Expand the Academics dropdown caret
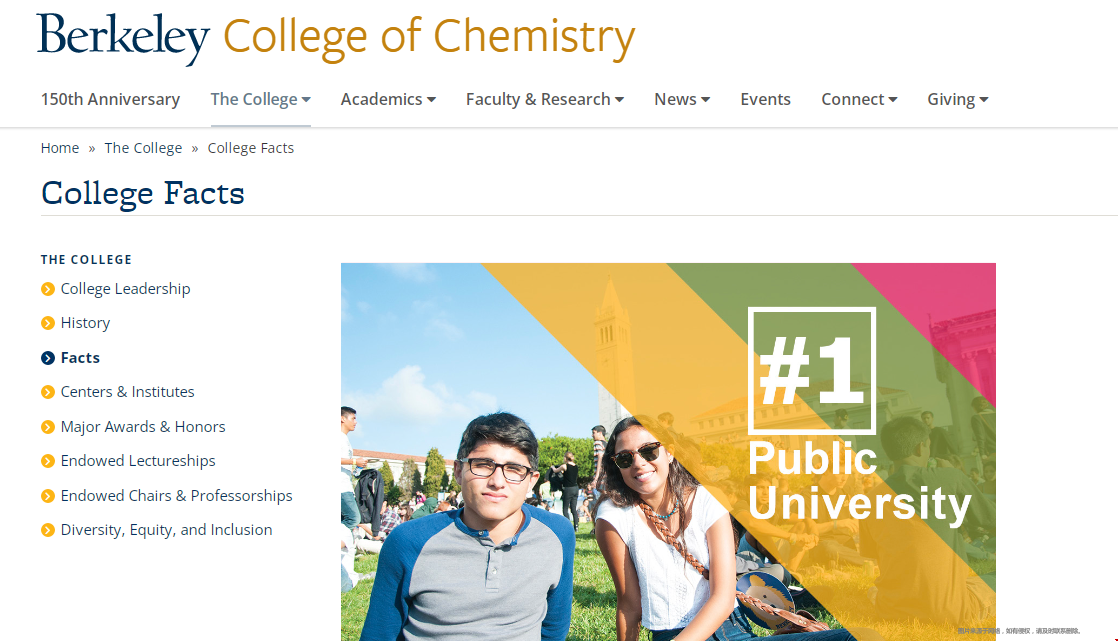1118x641 pixels. 431,100
